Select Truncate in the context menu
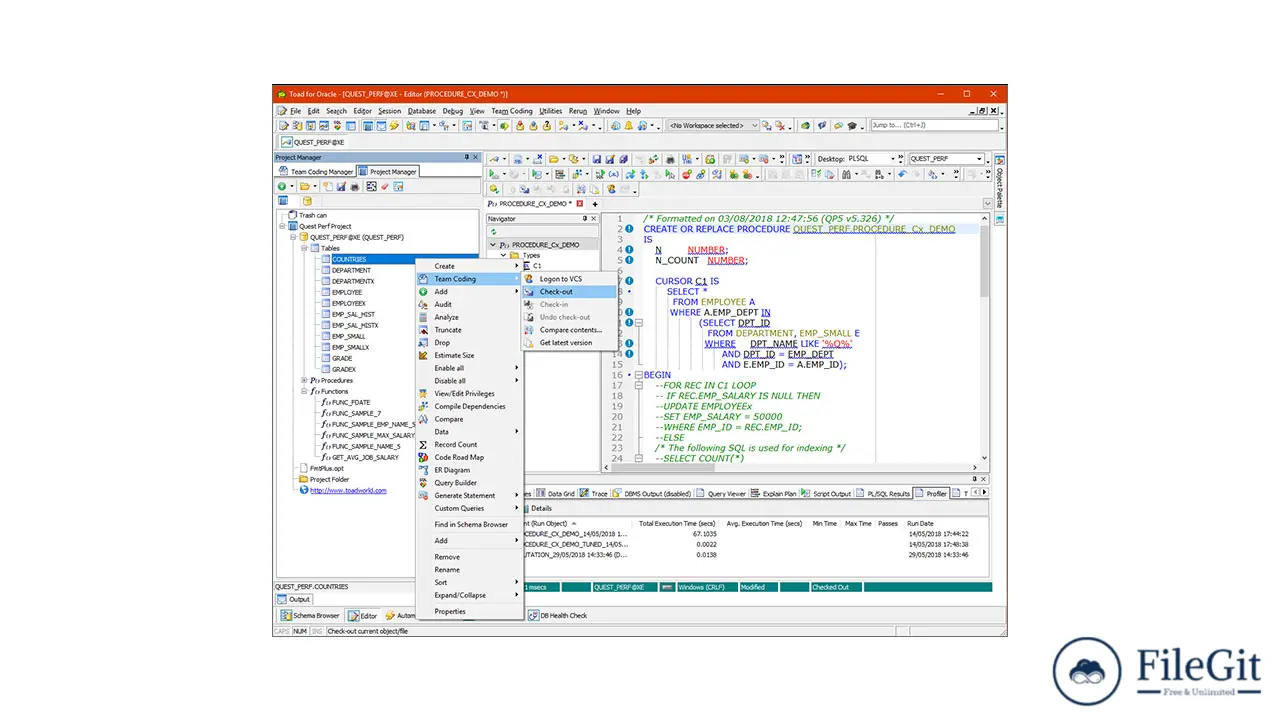The height and width of the screenshot is (720, 1280). point(448,330)
